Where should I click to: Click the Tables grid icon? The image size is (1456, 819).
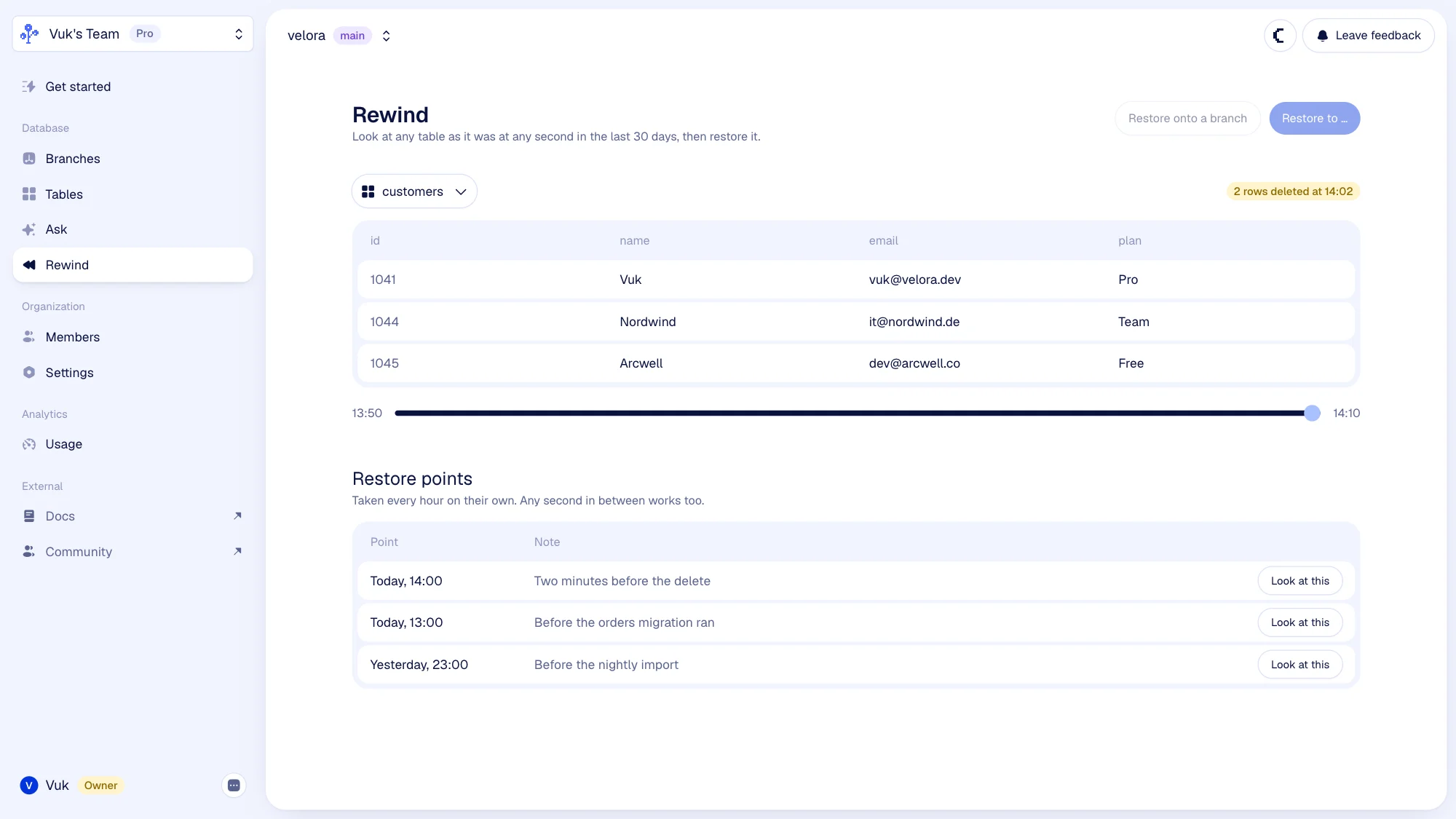[29, 194]
